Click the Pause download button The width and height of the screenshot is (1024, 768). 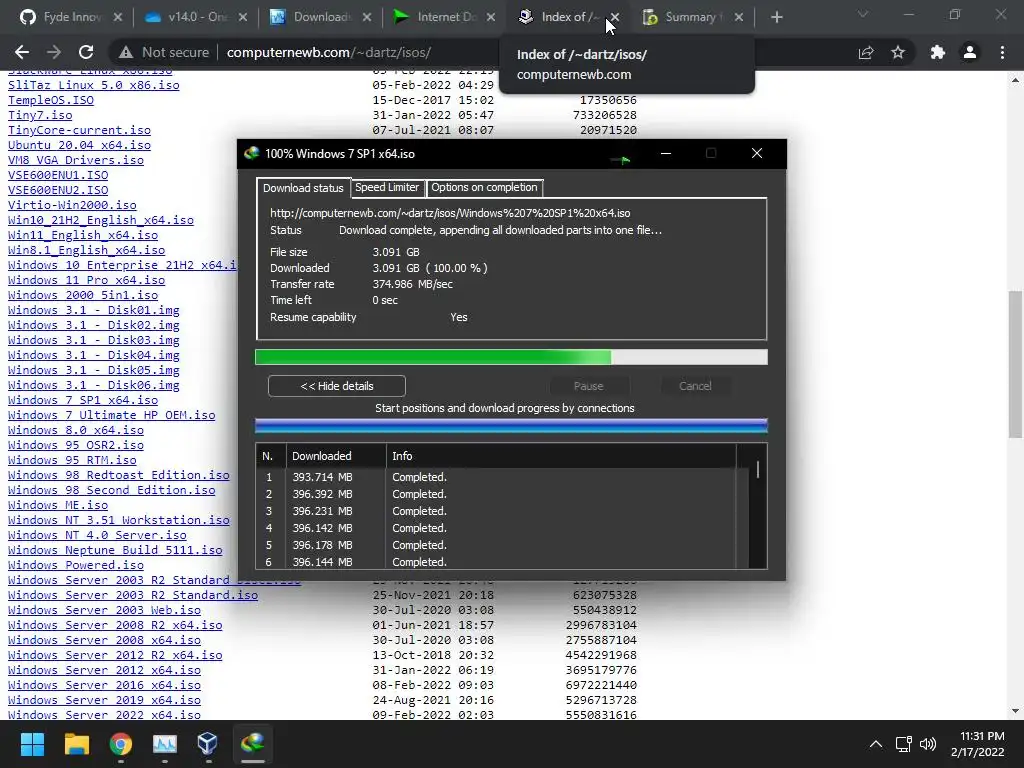click(588, 386)
